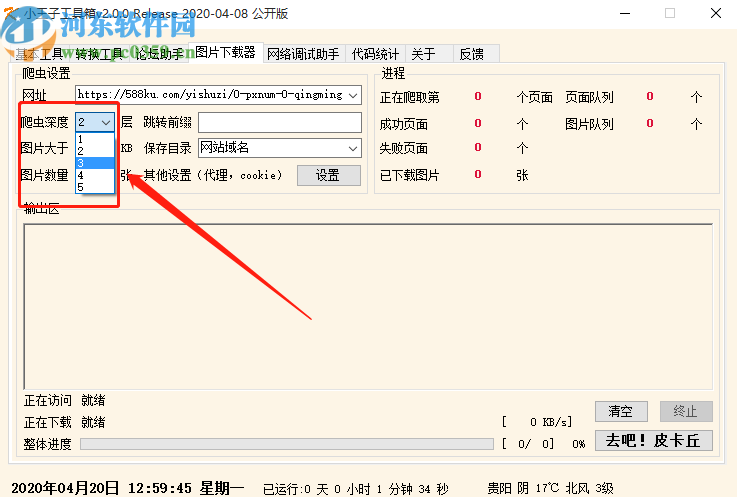Select the 图片下载器 tab
The image size is (737, 497).
click(x=226, y=52)
